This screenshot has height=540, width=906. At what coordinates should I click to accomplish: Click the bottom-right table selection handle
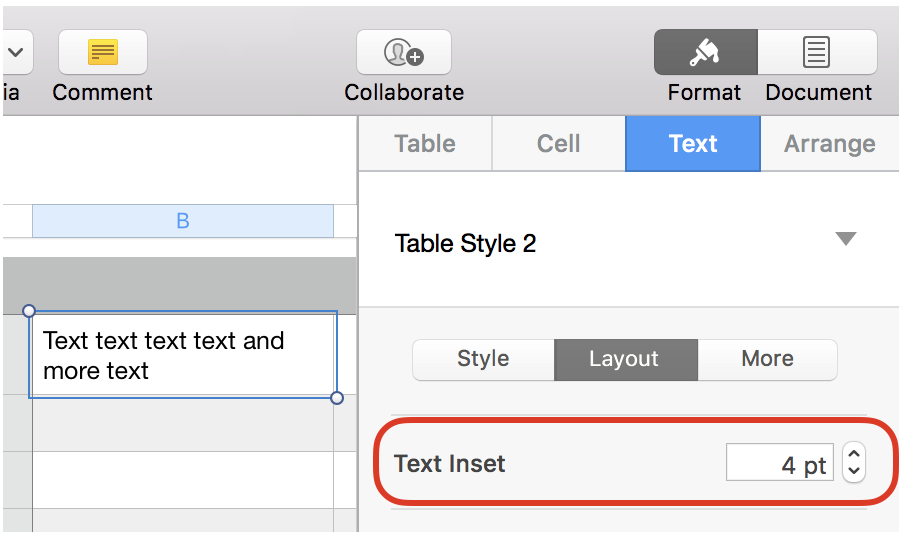[337, 398]
